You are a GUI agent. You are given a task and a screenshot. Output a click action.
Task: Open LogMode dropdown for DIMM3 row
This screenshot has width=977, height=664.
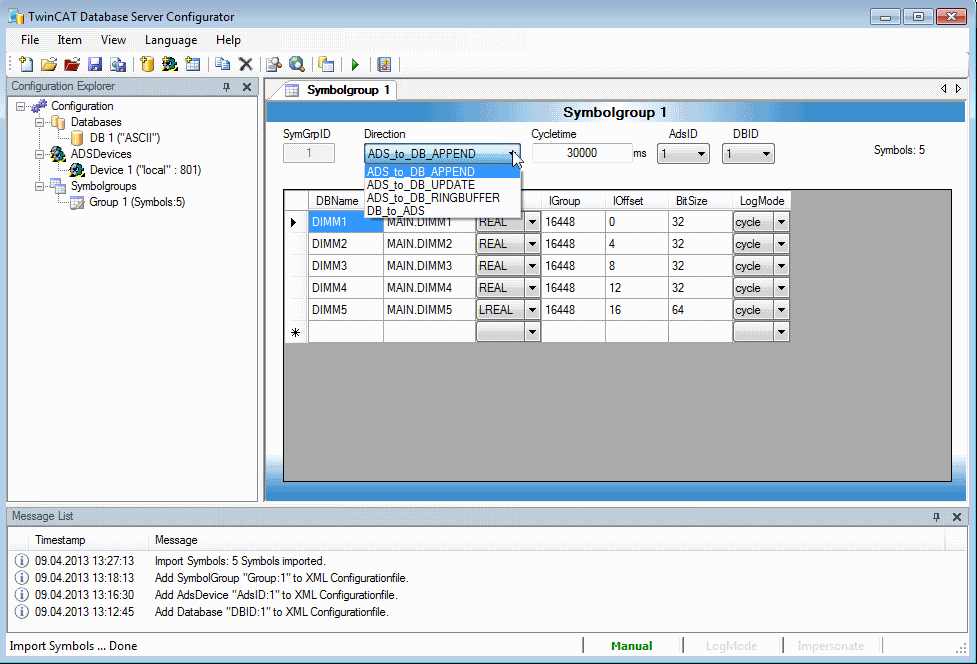click(x=781, y=266)
